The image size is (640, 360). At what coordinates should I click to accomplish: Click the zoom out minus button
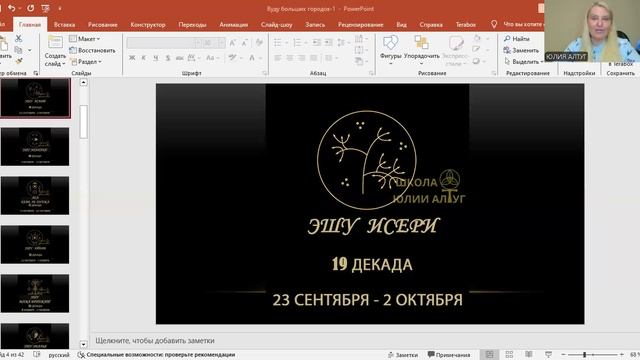[564, 355]
